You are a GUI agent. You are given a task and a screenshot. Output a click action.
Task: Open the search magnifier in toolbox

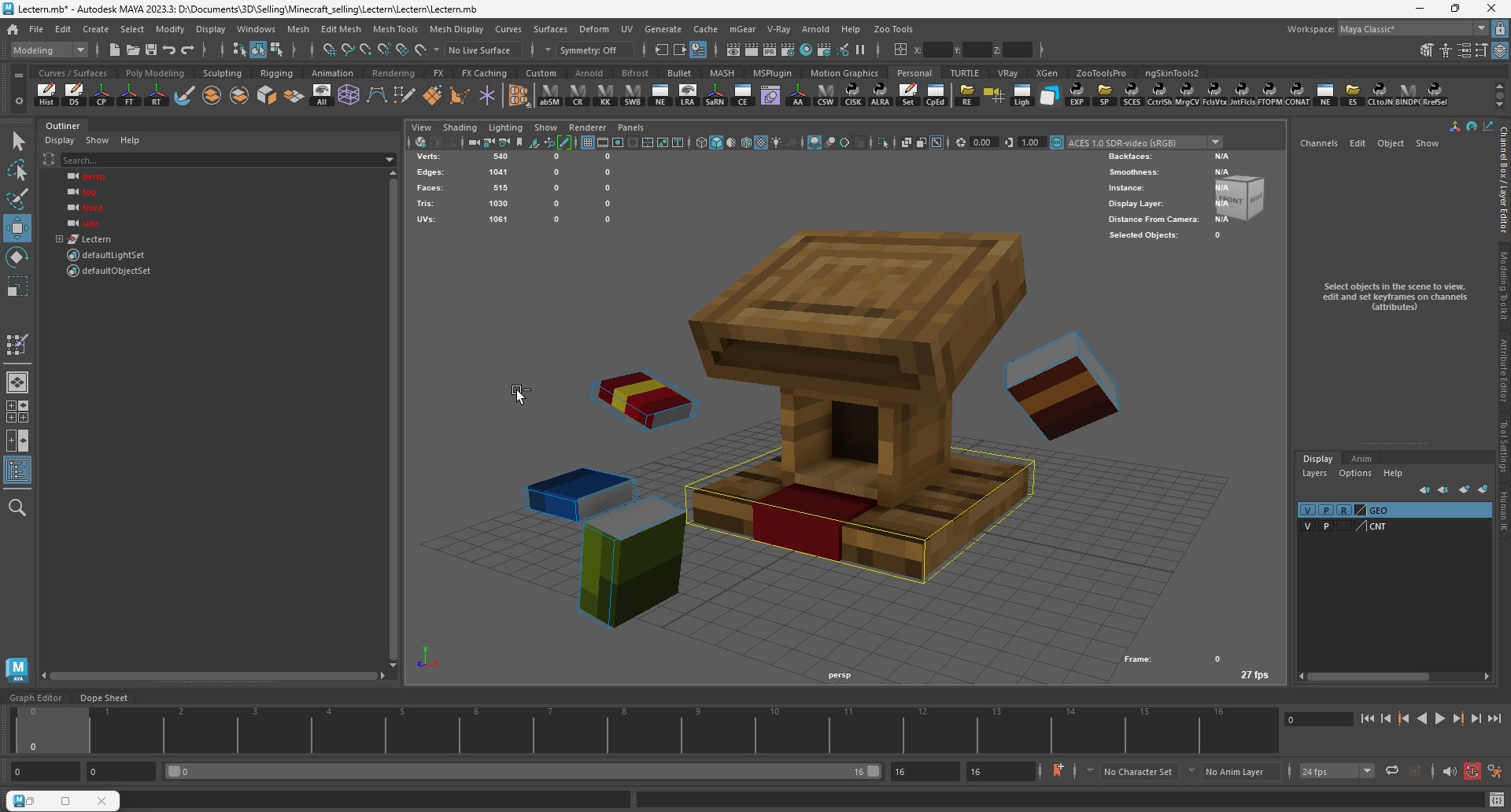tap(17, 507)
